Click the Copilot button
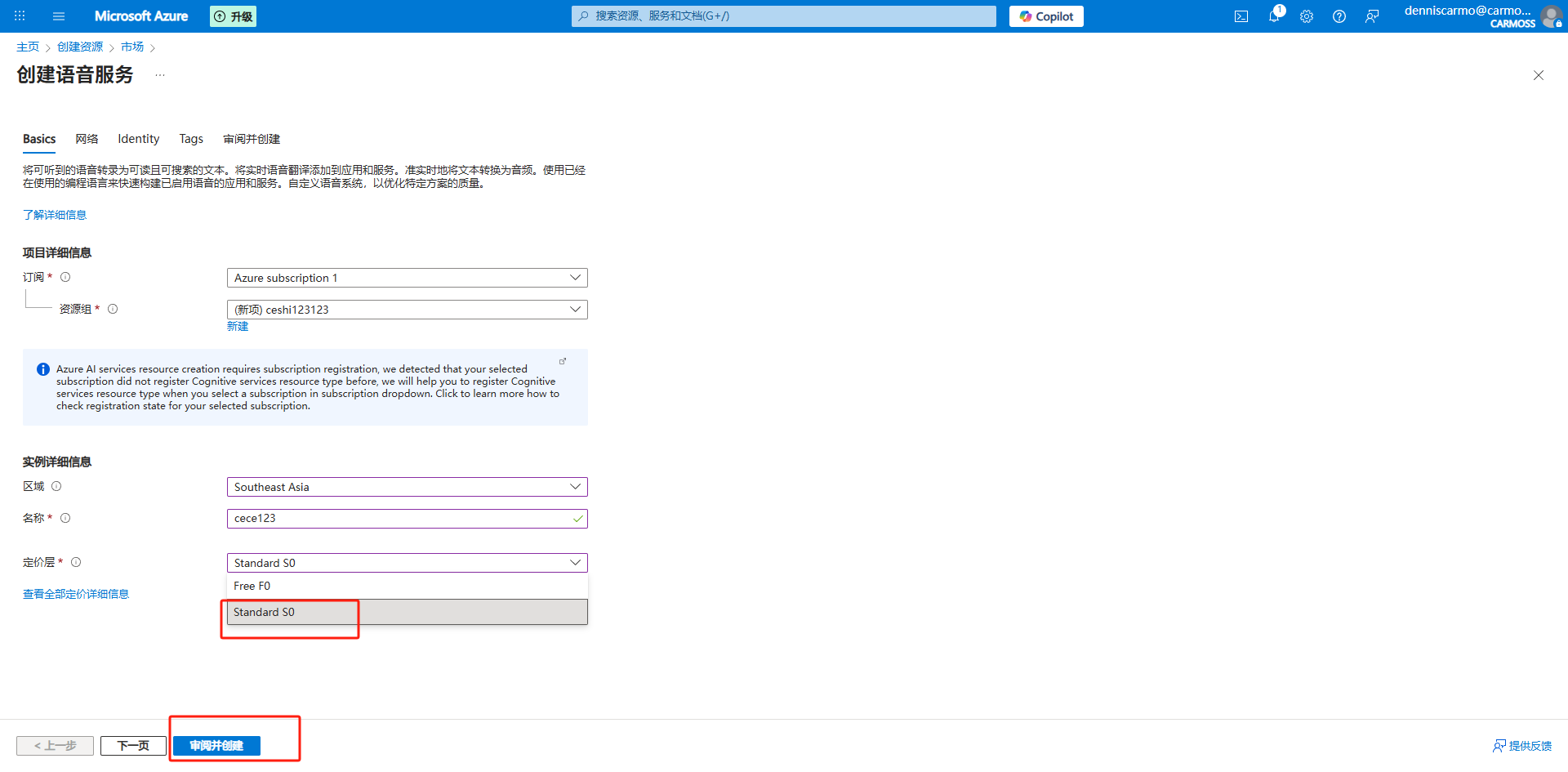Viewport: 1568px width, 772px height. (1046, 16)
